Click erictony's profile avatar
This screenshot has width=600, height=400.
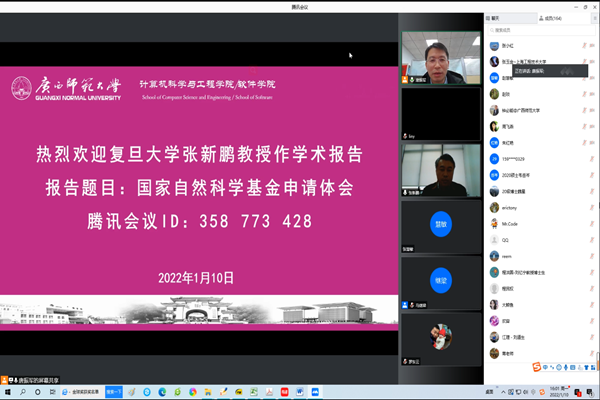(x=494, y=207)
